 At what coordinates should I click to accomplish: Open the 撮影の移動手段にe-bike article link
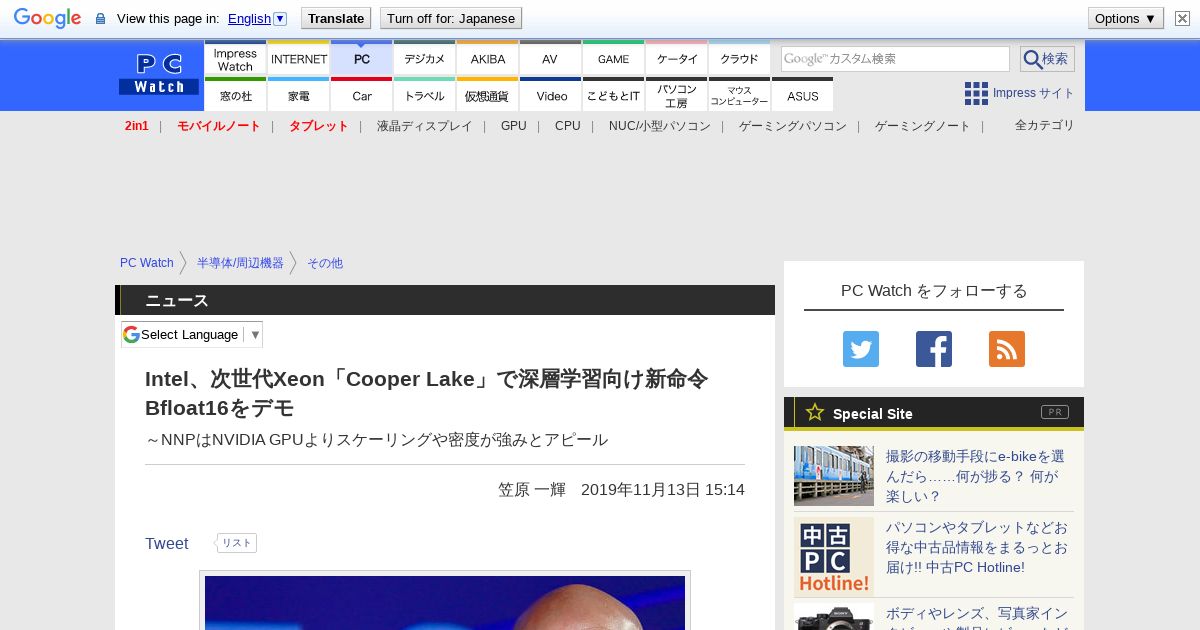coord(976,476)
